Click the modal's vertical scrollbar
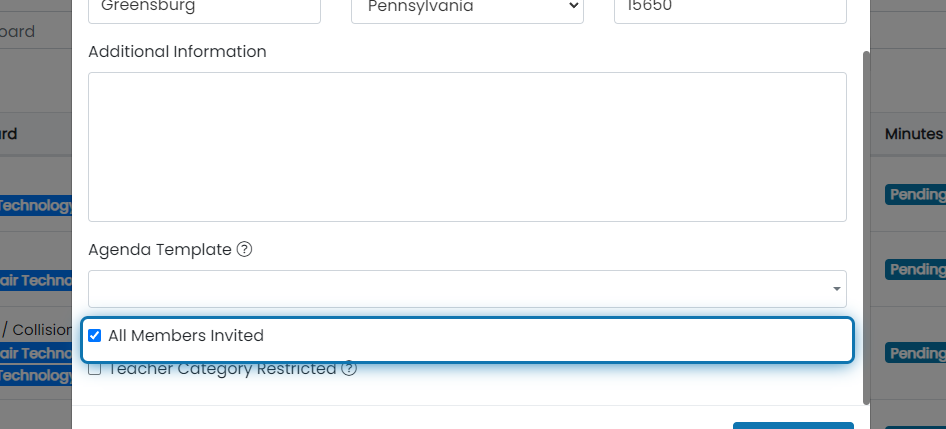This screenshot has height=429, width=946. click(866, 227)
